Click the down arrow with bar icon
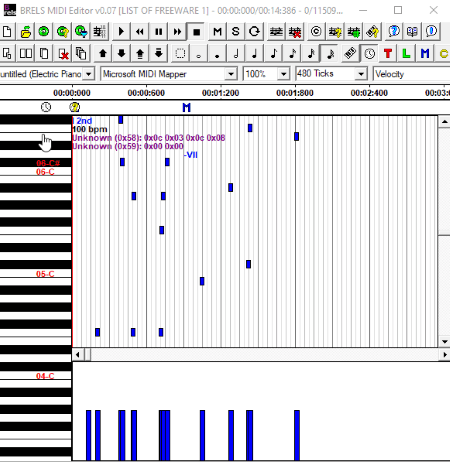Screen dimensions: 450x462 pyautogui.click(x=159, y=53)
